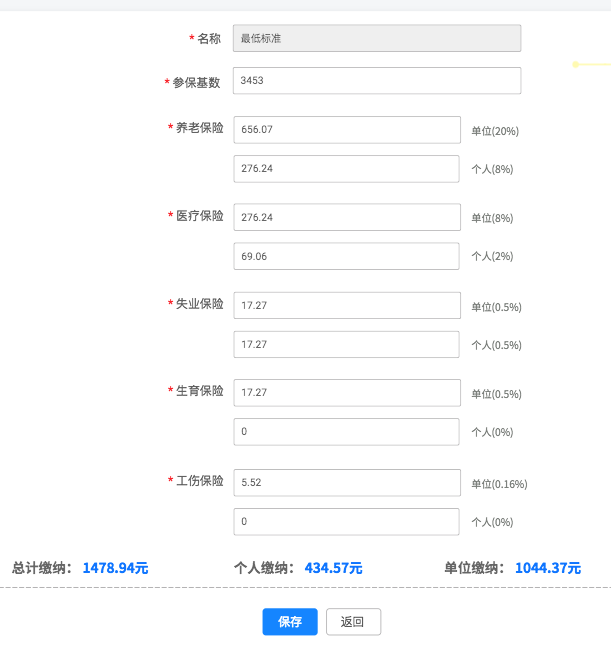Focus the 养老保险 个人(8%) input

[346, 169]
